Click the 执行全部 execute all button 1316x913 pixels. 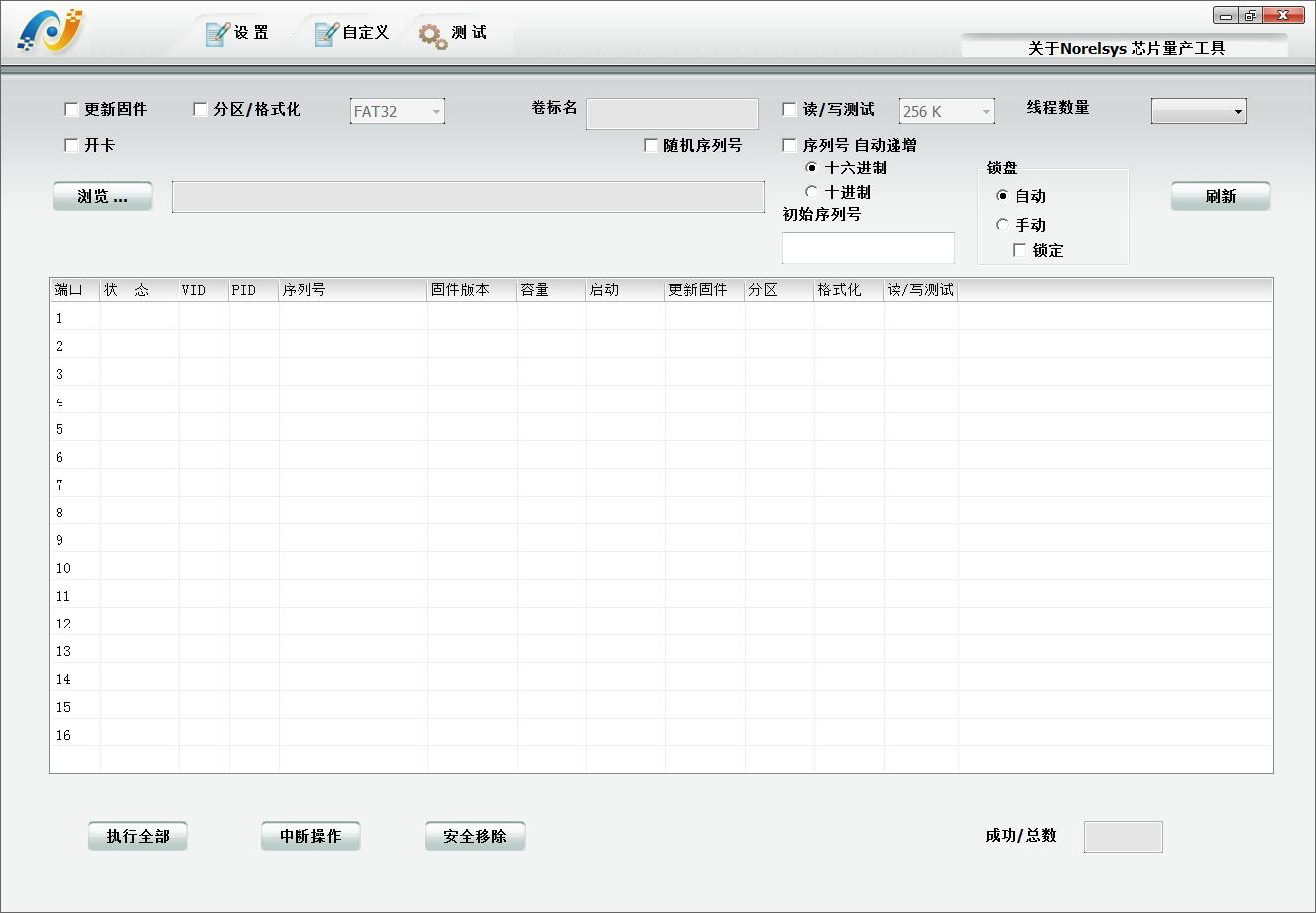click(138, 836)
